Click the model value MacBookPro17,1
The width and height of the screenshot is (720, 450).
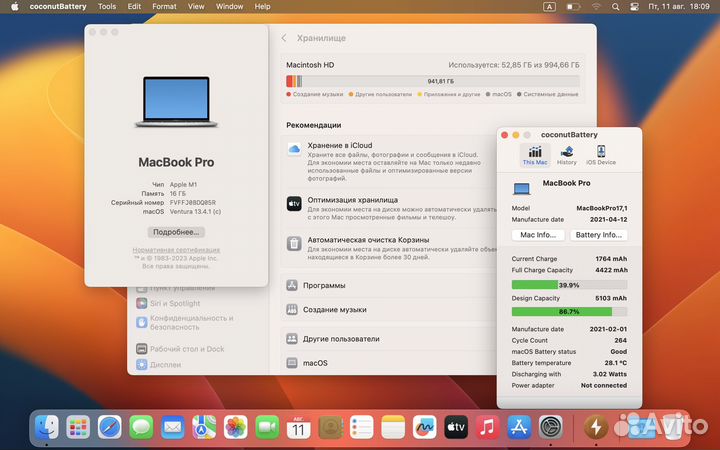pyautogui.click(x=602, y=208)
